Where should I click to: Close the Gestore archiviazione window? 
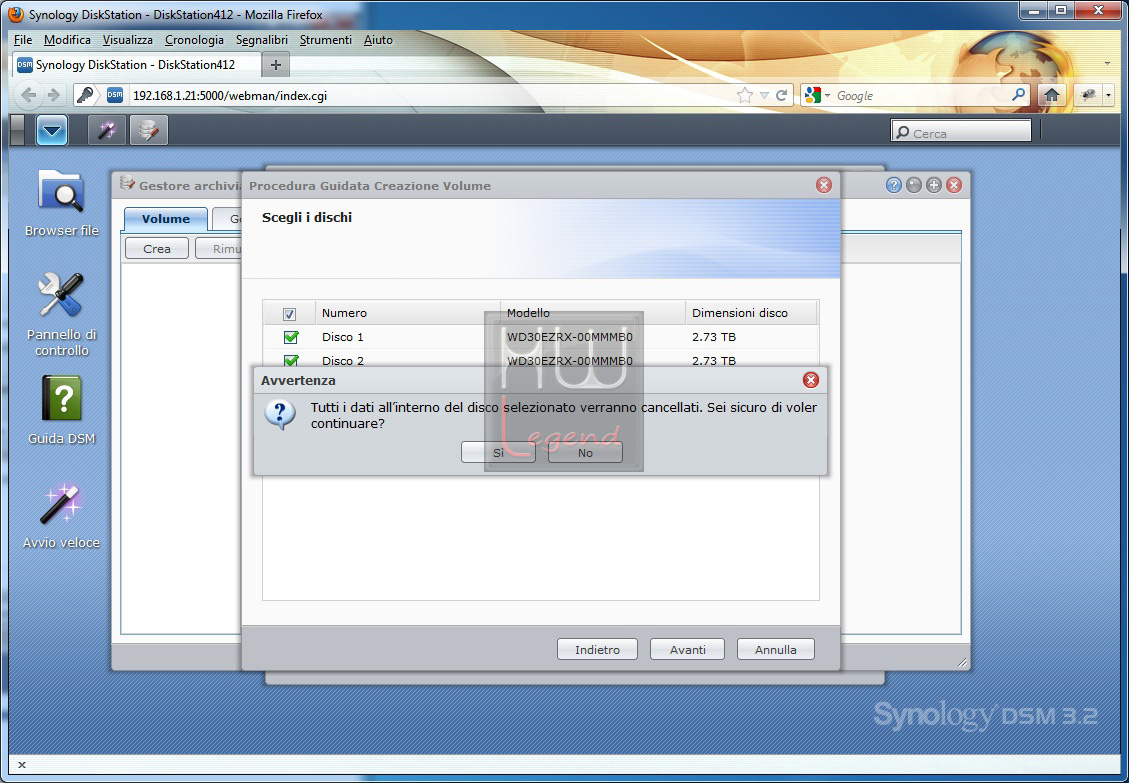954,185
